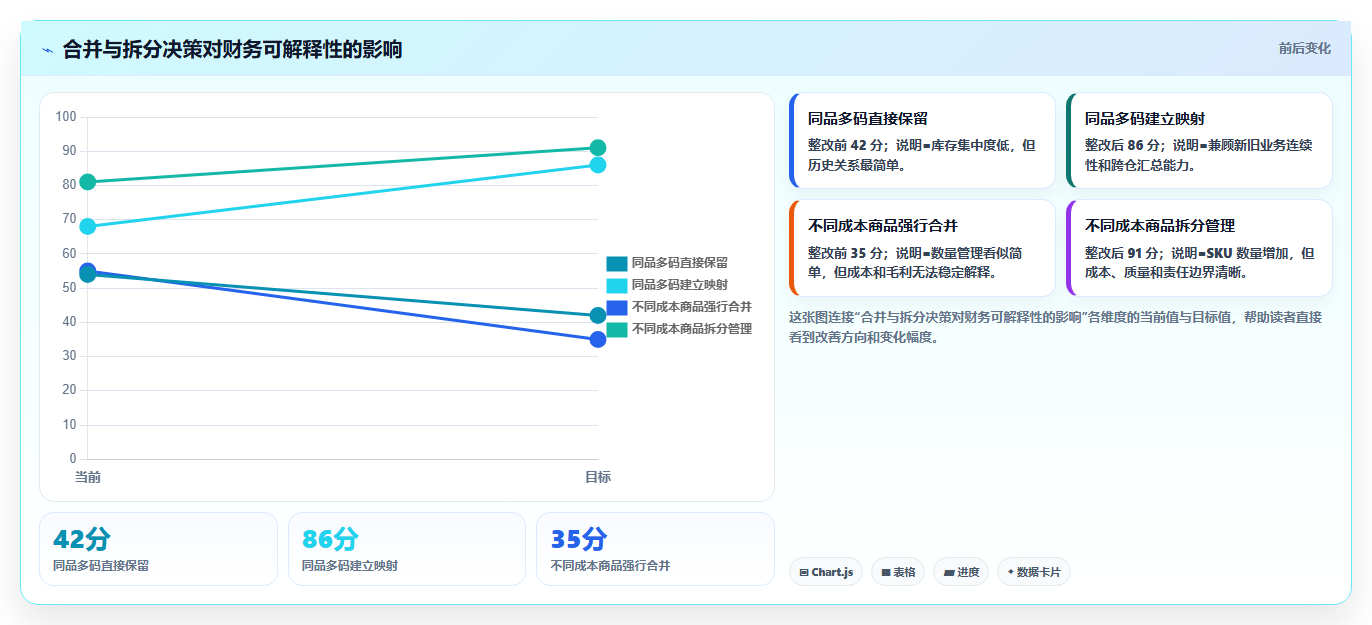The image size is (1372, 625).
Task: Click the Chart.js tag chip
Action: click(825, 572)
